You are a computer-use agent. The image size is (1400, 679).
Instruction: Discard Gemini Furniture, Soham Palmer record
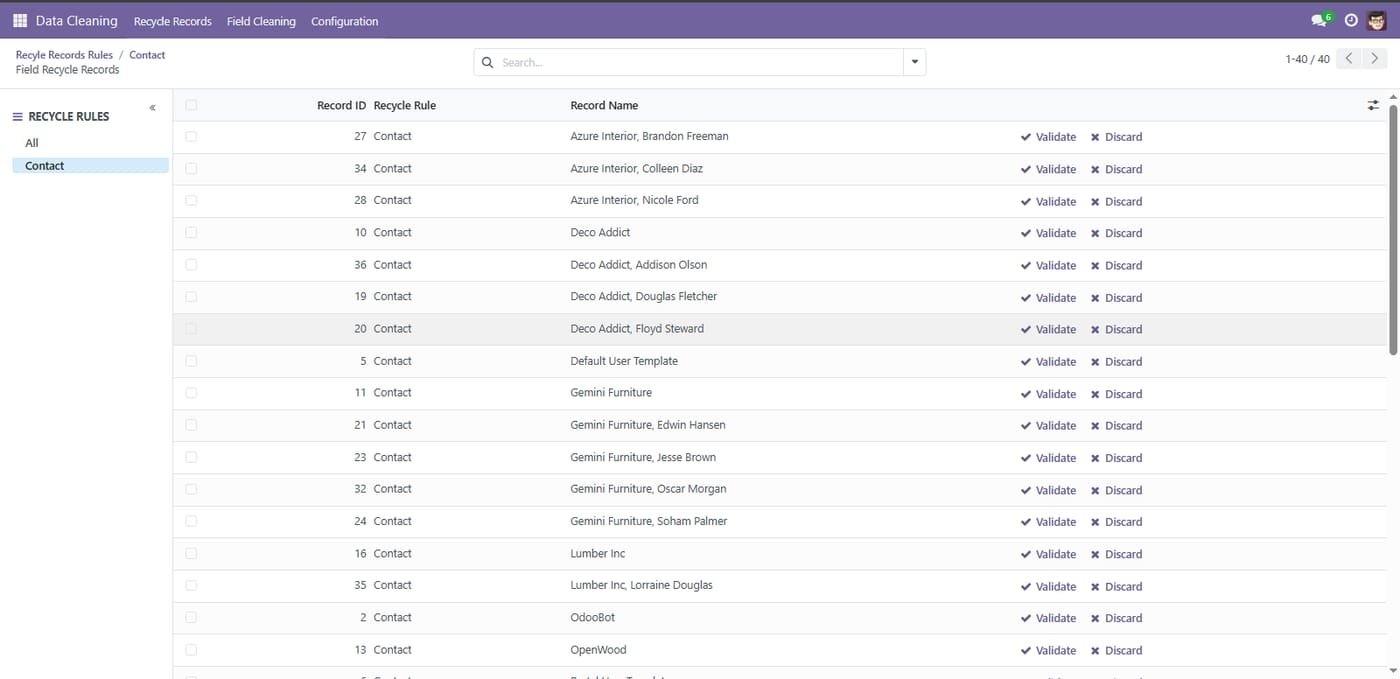(x=1116, y=522)
